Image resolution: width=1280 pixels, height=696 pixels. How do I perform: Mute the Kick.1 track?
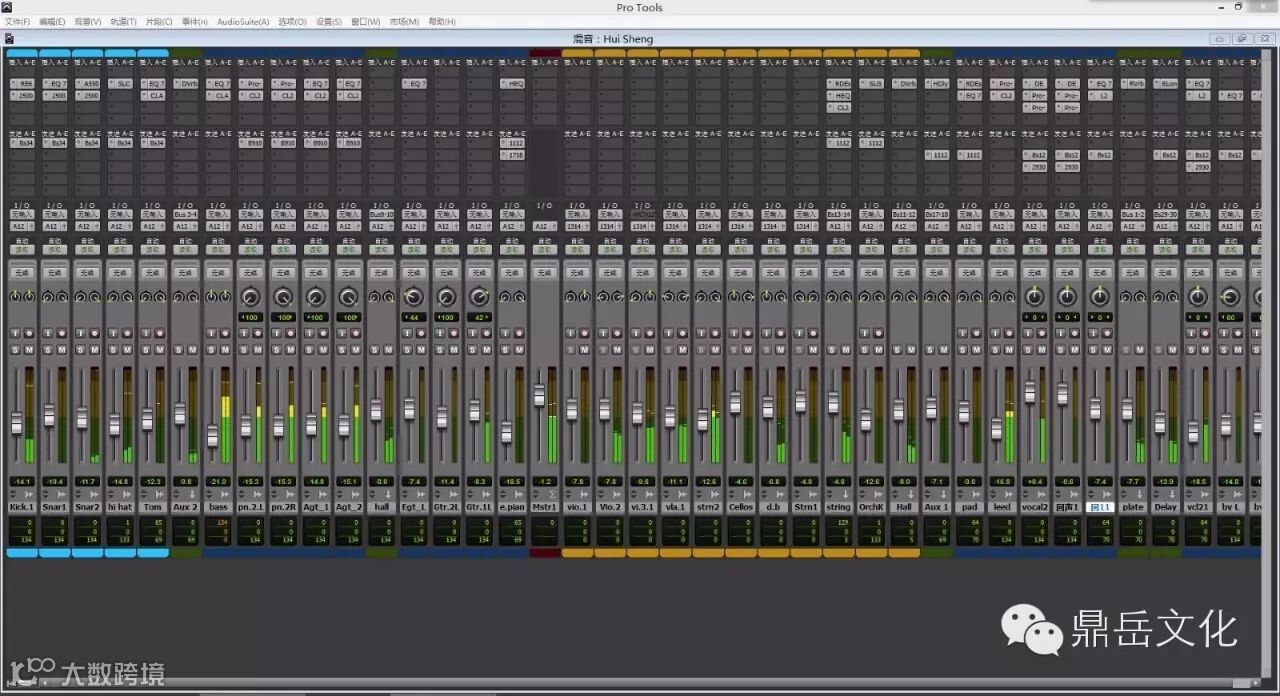tap(29, 348)
